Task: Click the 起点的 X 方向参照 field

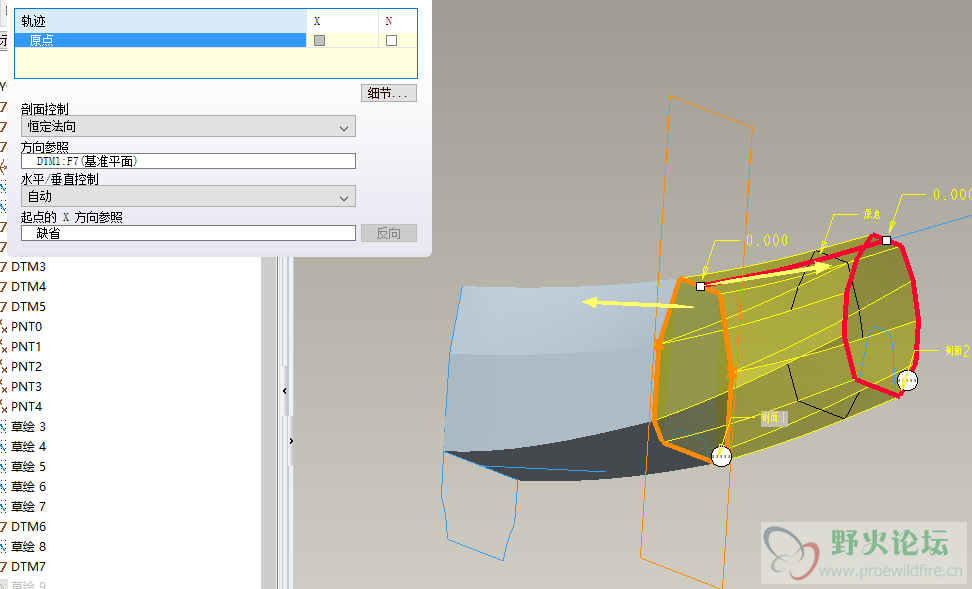Action: point(188,233)
